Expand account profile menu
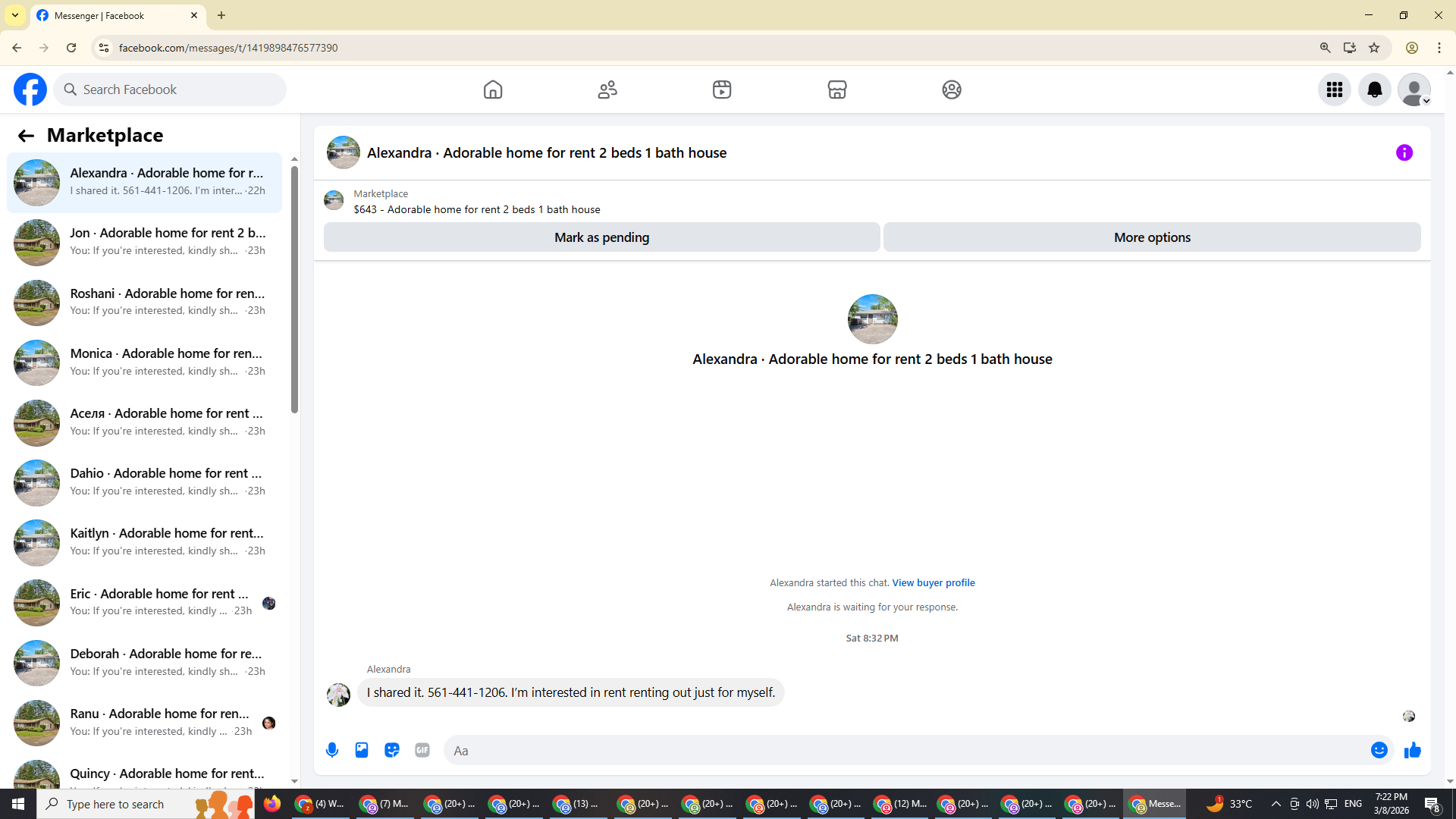The image size is (1456, 819). coord(1414,89)
